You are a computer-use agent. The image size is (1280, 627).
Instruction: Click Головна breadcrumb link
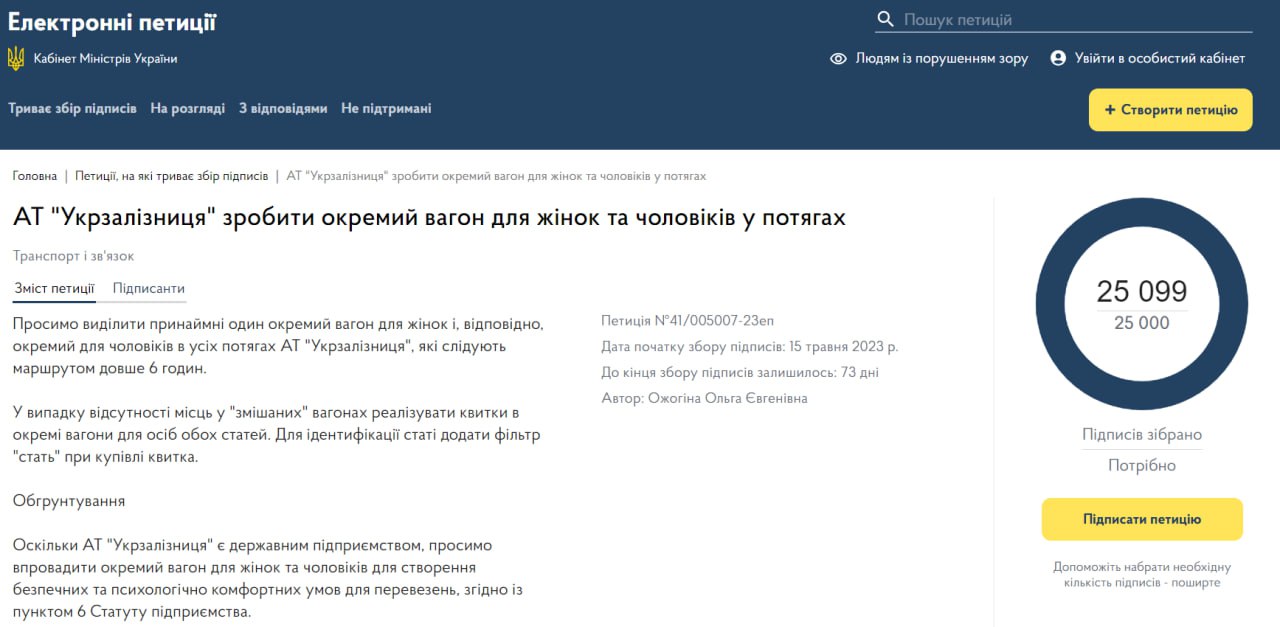point(35,176)
